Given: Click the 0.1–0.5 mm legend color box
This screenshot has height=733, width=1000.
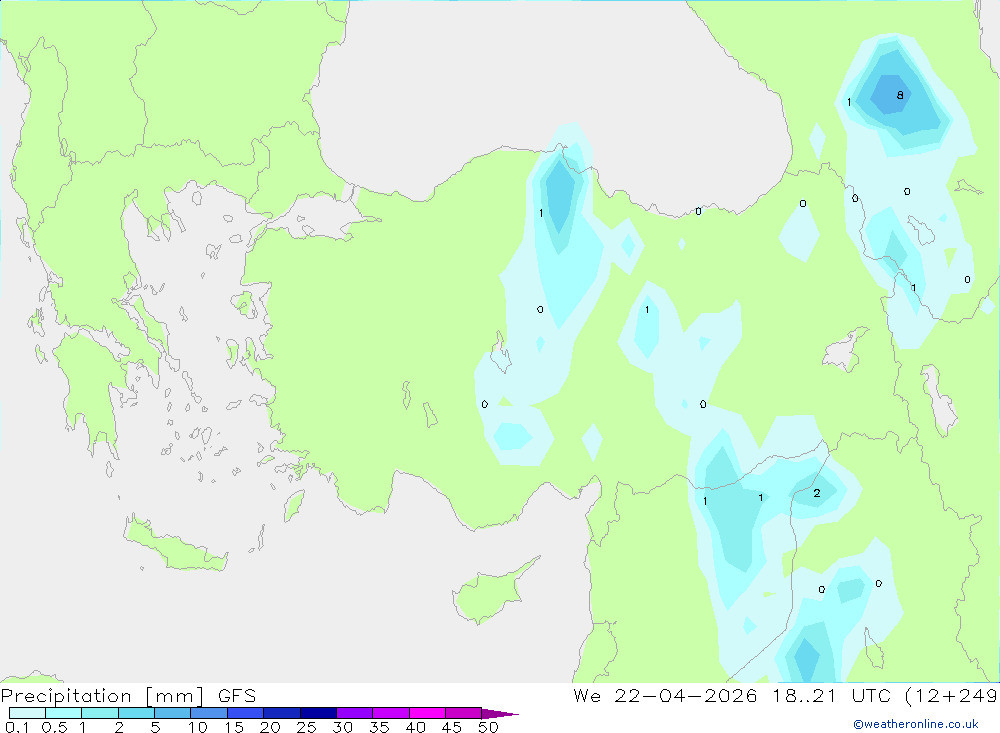Looking at the screenshot, I should click(x=27, y=713).
